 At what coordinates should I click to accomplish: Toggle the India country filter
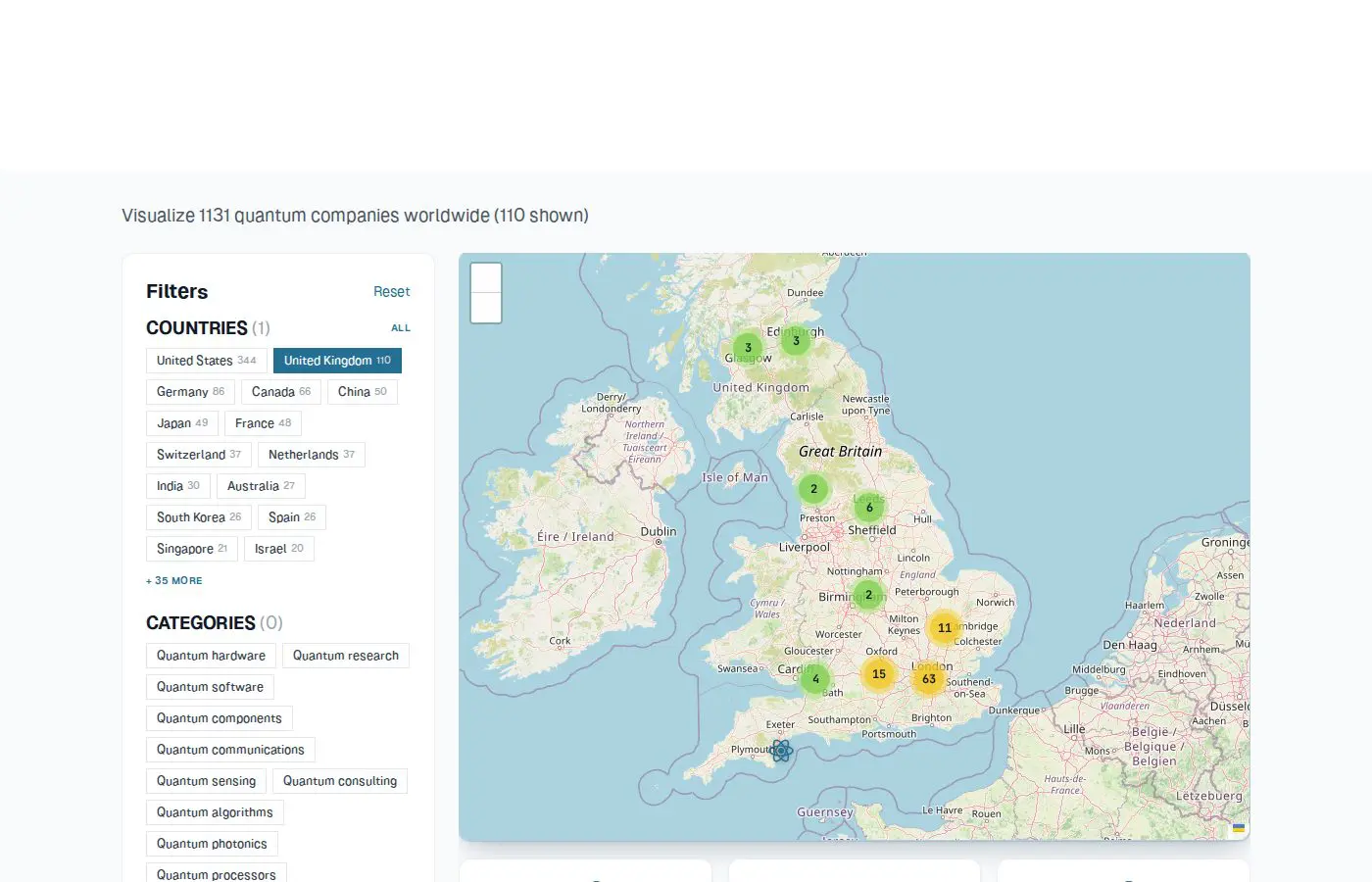coord(178,486)
